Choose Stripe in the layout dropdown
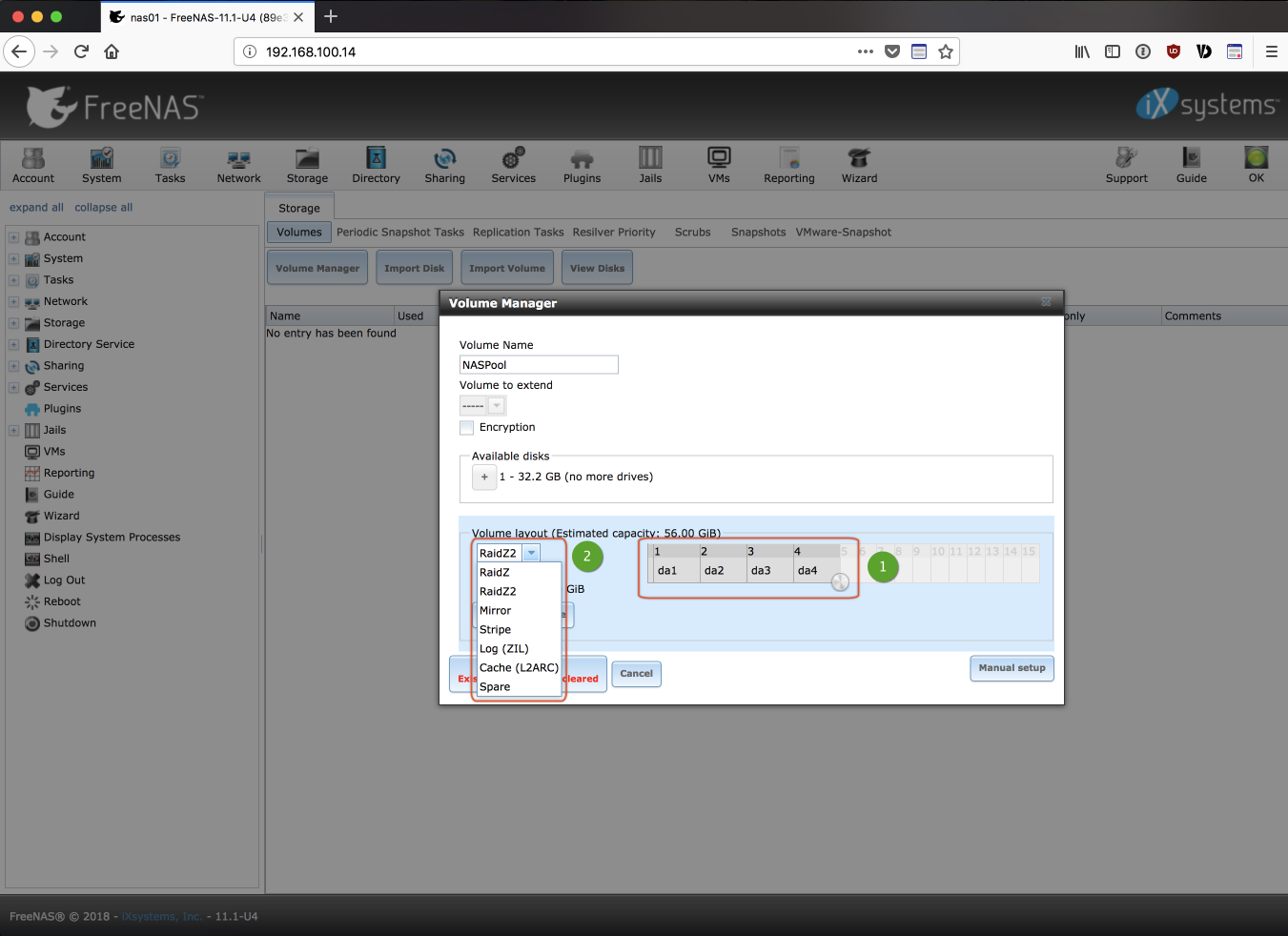The image size is (1288, 936). tap(496, 630)
